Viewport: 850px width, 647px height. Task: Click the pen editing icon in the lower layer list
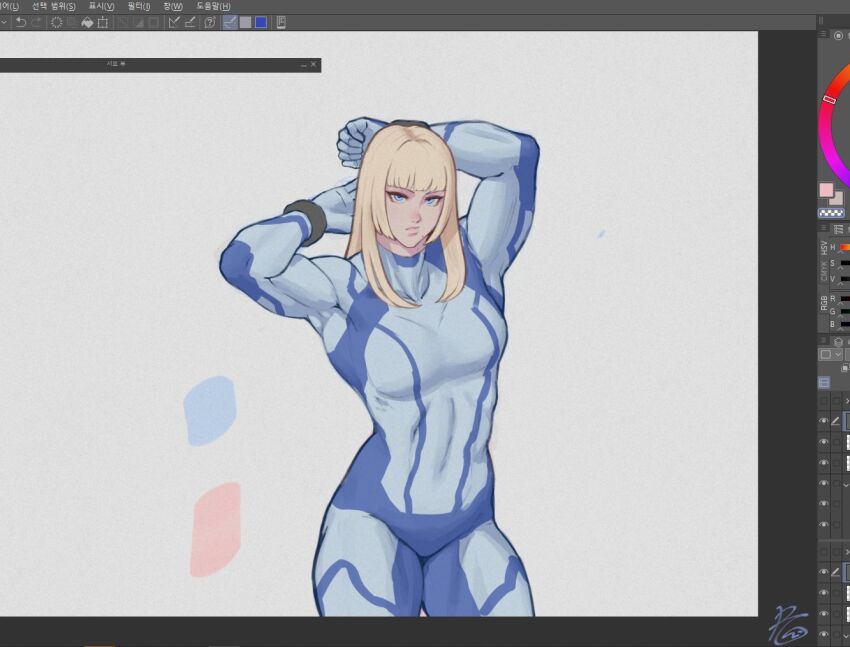[x=835, y=572]
